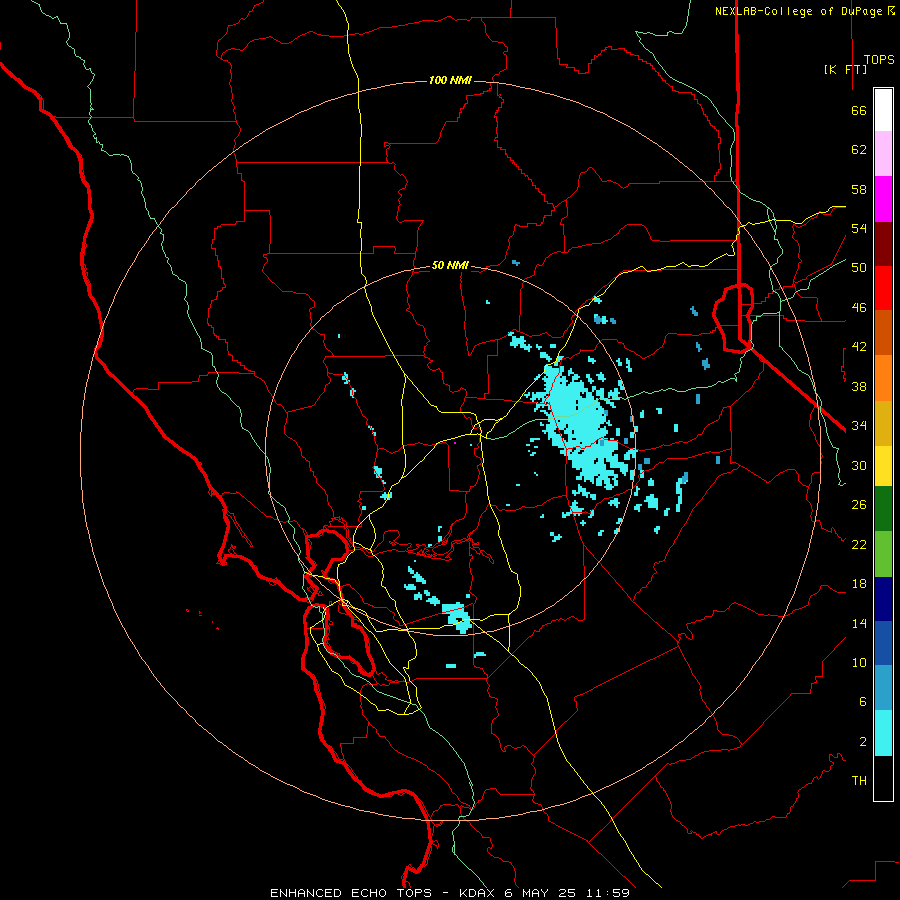Click the legend value "14"

[x=859, y=623]
